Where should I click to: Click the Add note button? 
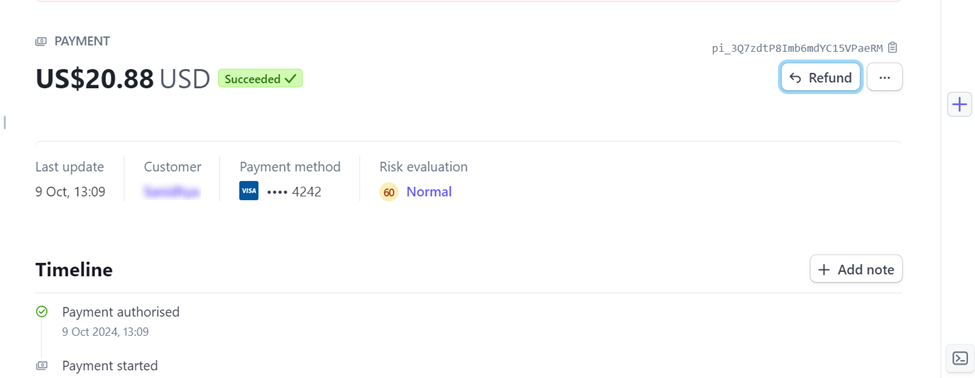coord(856,269)
